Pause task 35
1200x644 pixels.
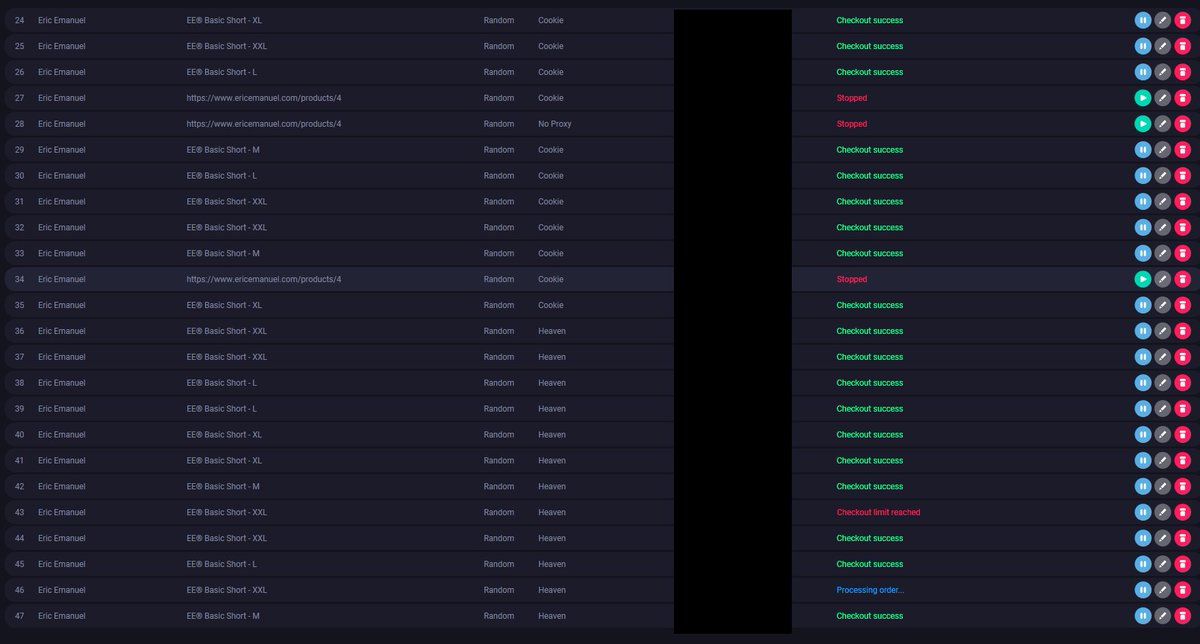click(x=1143, y=305)
